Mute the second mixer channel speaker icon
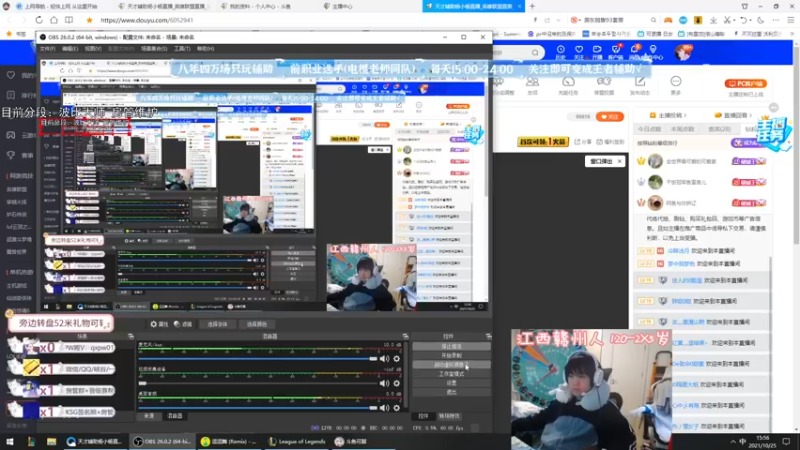Screen dimensions: 800x450 click(384, 383)
